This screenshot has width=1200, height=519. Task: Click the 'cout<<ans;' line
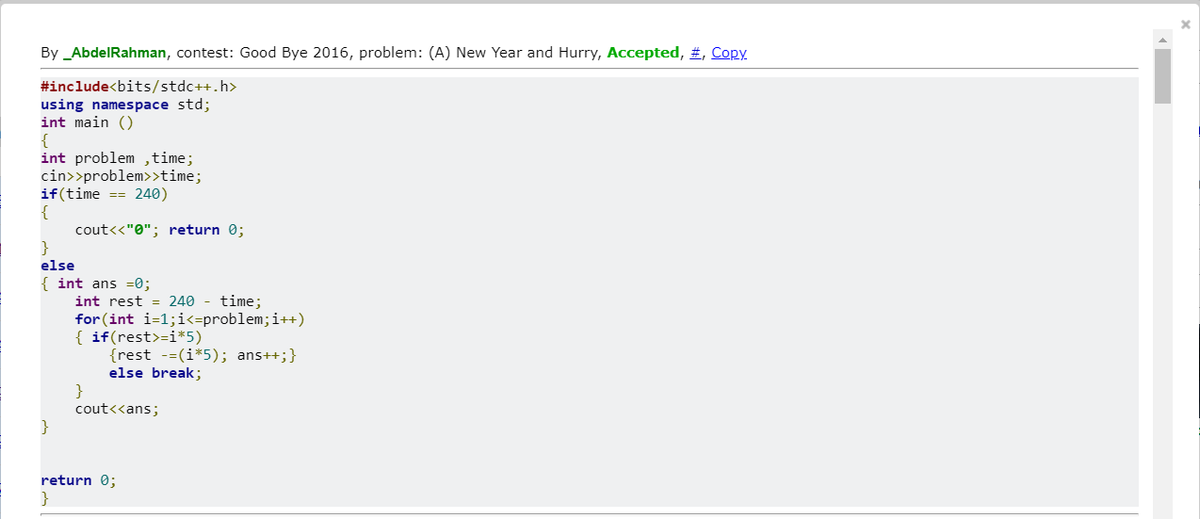click(x=117, y=410)
